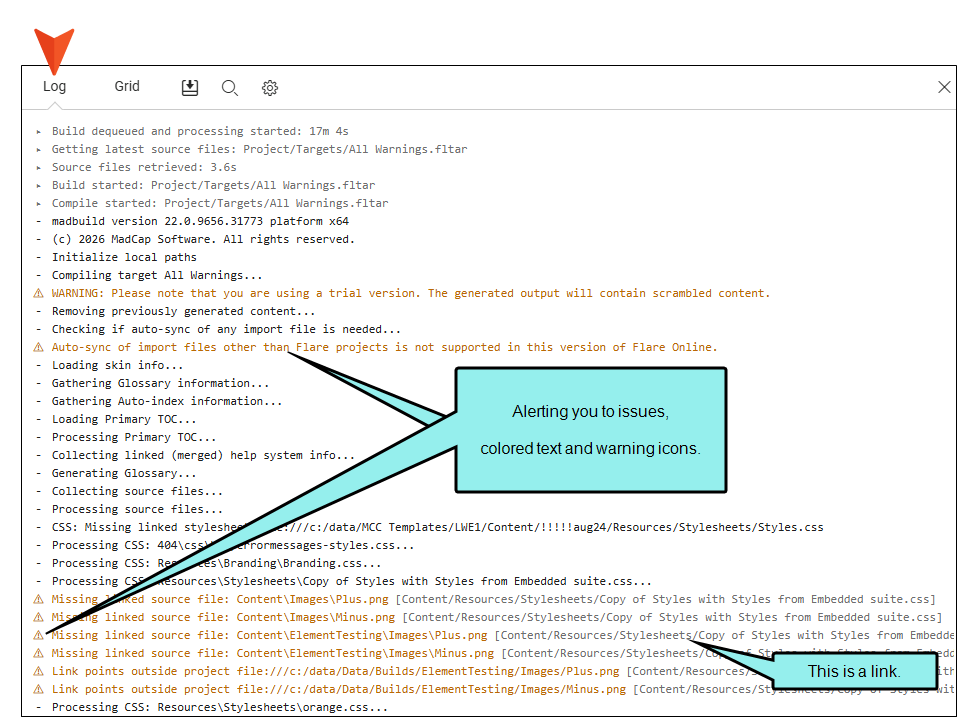Select 'Gathering Glossary information...' line
The height and width of the screenshot is (717, 957).
point(161,383)
